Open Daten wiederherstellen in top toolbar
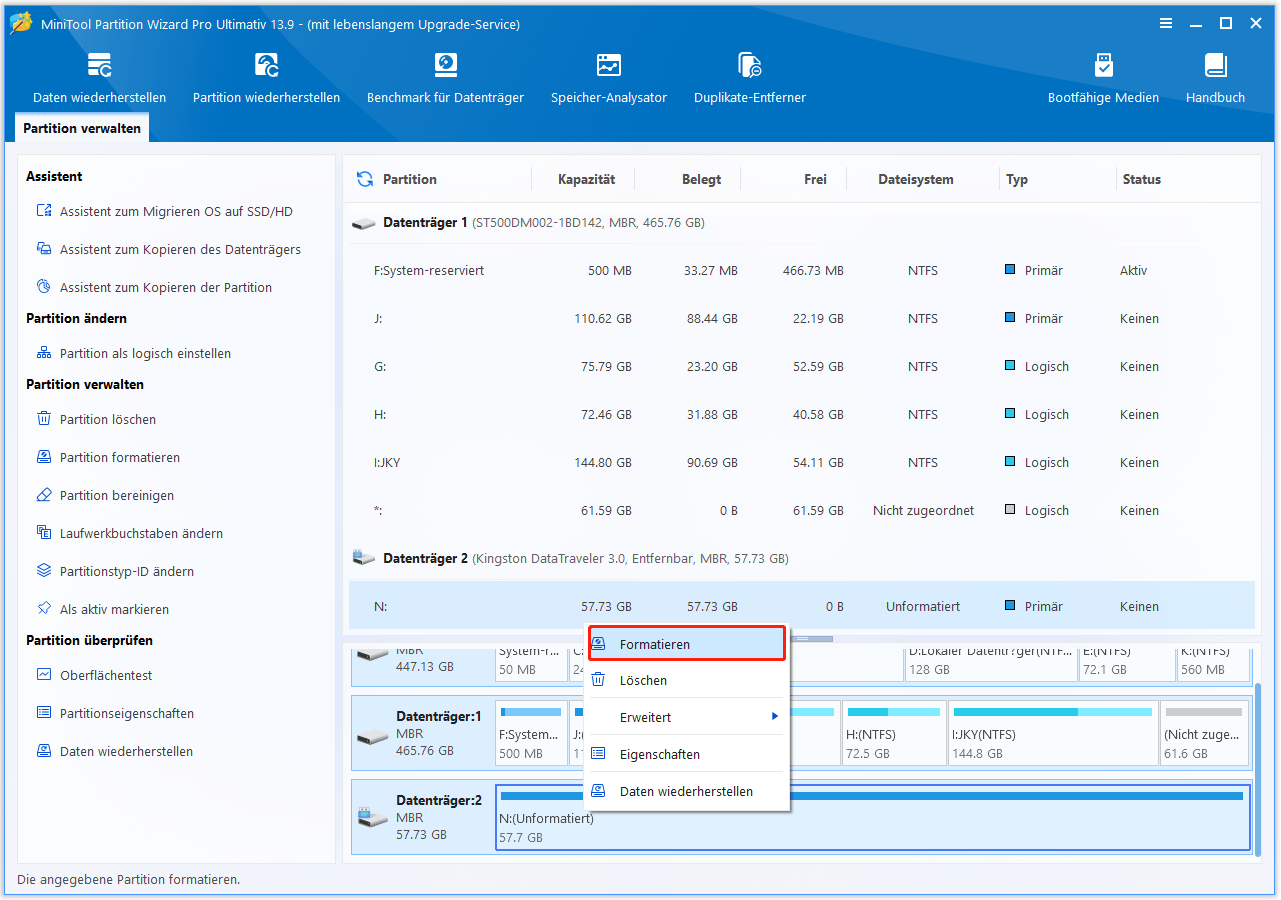 coord(99,78)
